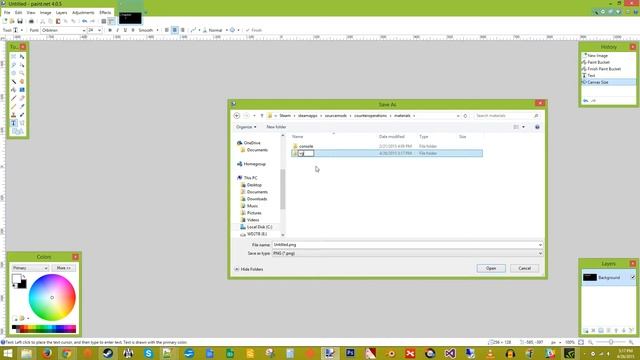The width and height of the screenshot is (640, 360).
Task: Set text alignment to right
Action: (182, 30)
